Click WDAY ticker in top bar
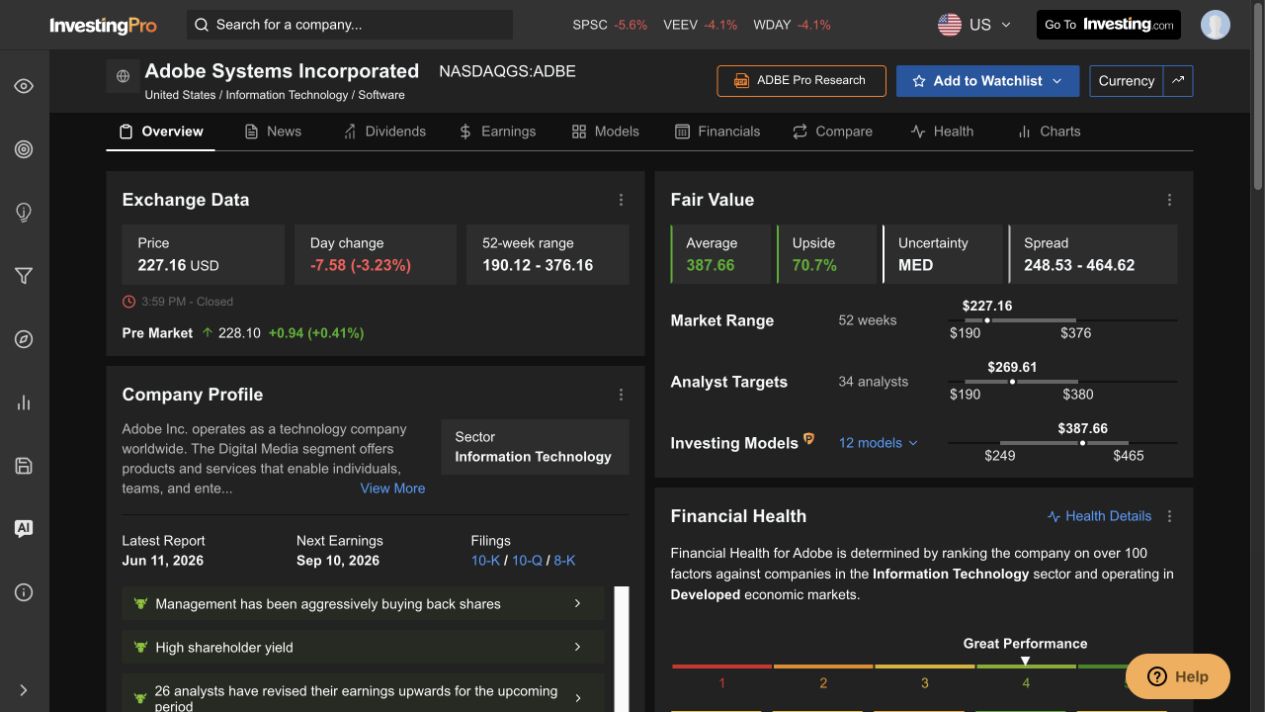Image resolution: width=1265 pixels, height=712 pixels. click(792, 25)
